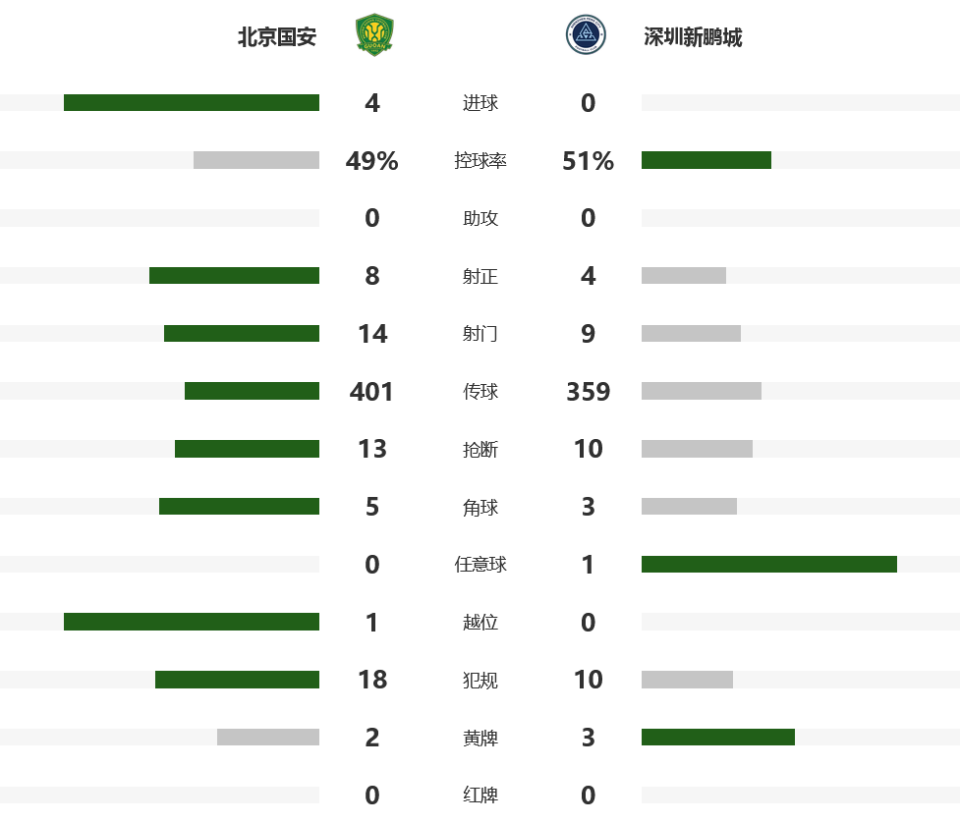960x823 pixels.
Task: Select the 进球 goals stat label
Action: 480,103
